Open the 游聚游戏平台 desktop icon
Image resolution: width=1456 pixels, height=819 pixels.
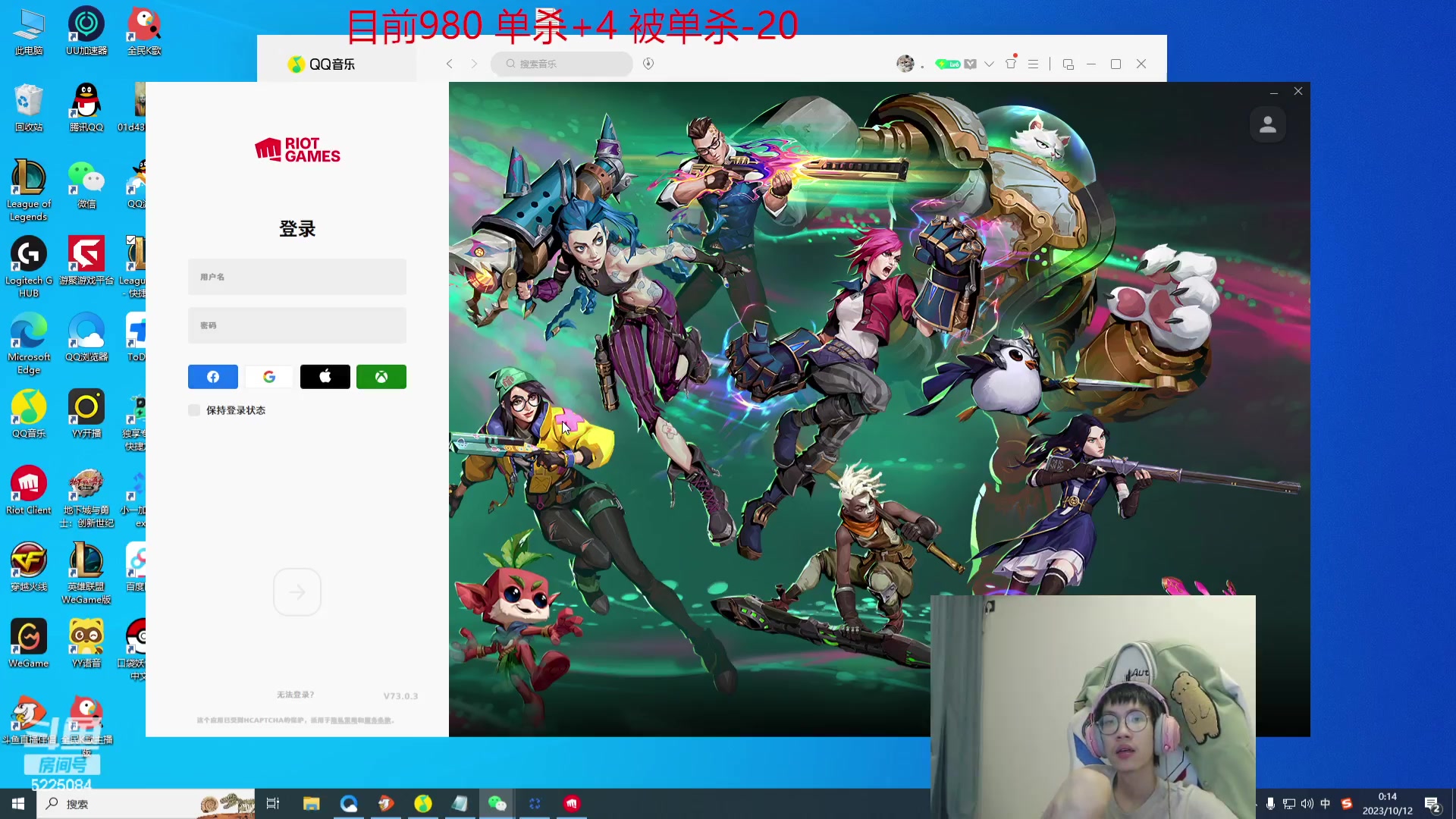click(x=86, y=262)
